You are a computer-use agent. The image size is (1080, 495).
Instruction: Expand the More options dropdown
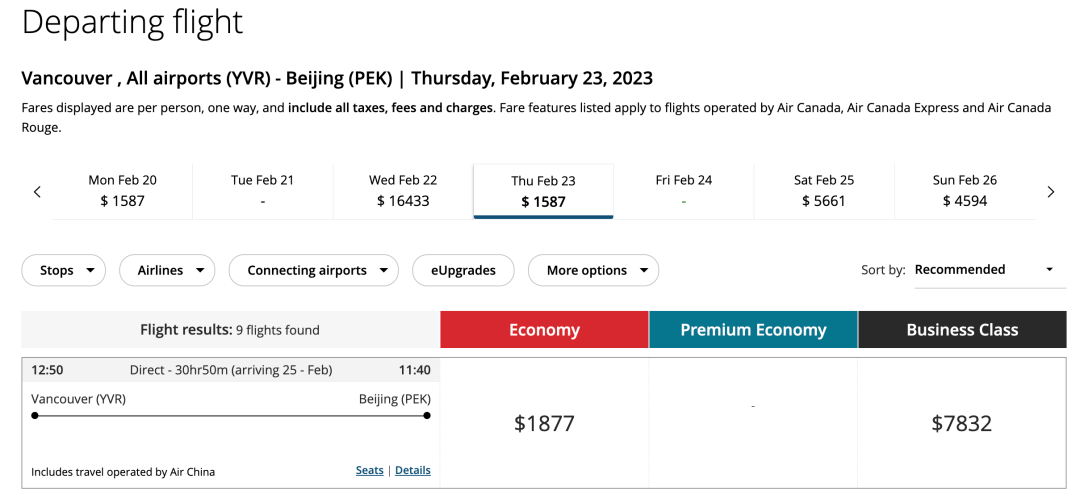click(593, 271)
